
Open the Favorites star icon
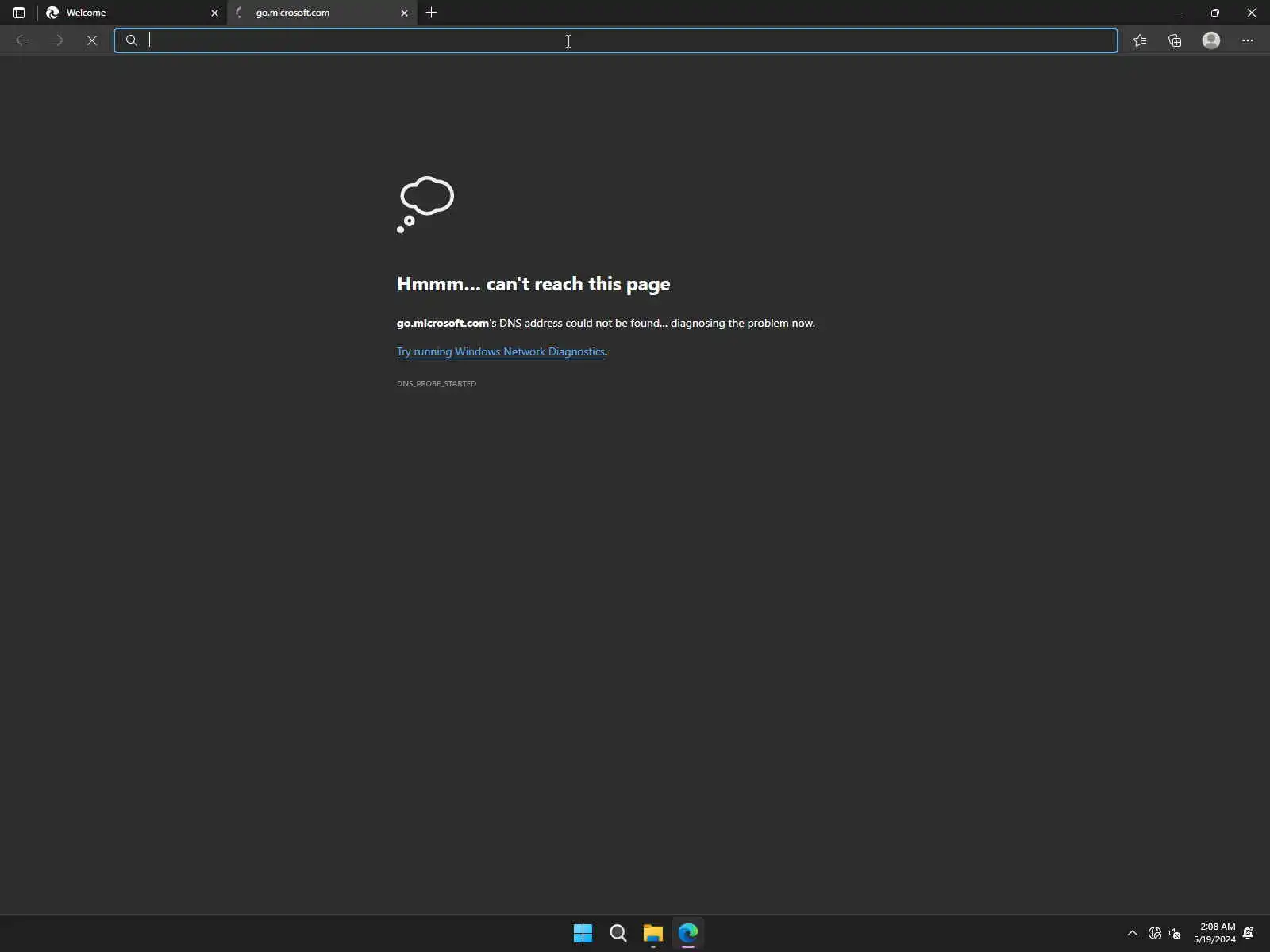tap(1140, 40)
